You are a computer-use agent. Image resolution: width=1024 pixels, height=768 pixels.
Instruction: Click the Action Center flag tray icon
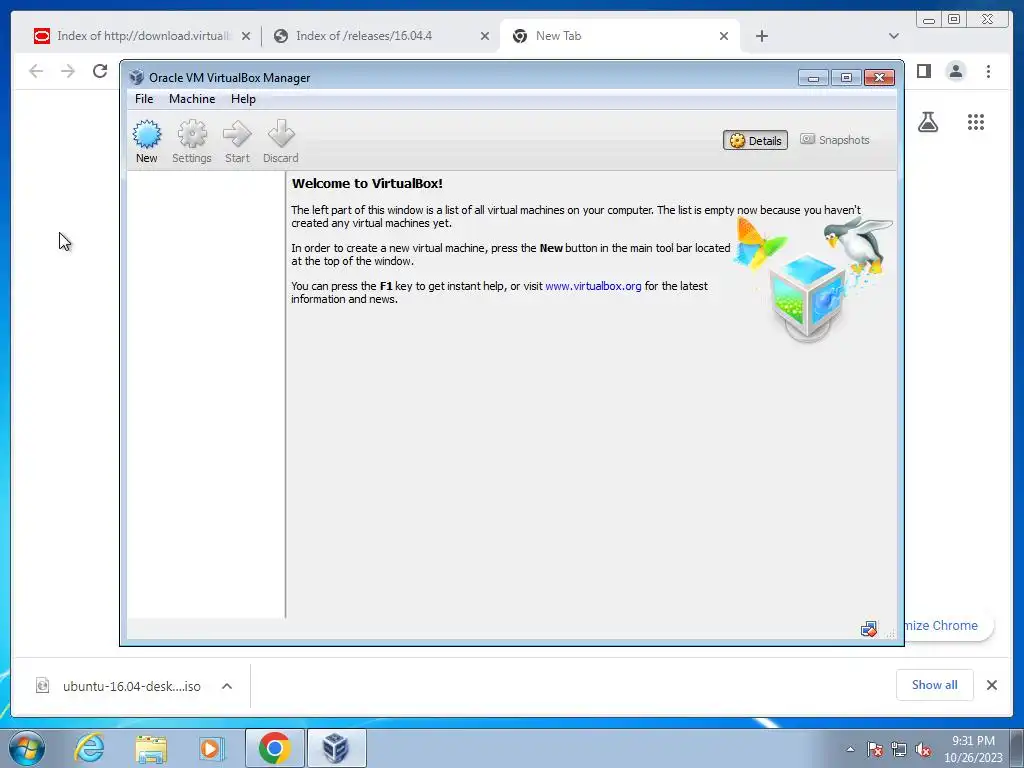(x=875, y=749)
